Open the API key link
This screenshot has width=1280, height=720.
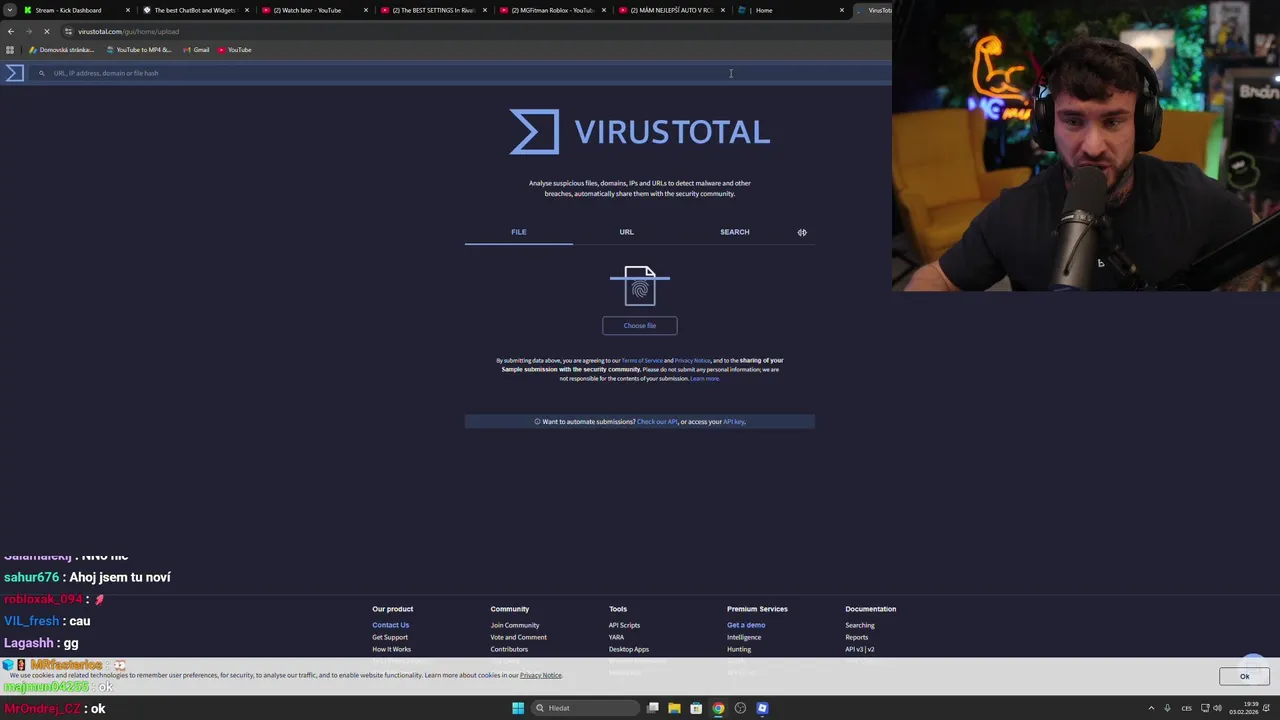[733, 422]
